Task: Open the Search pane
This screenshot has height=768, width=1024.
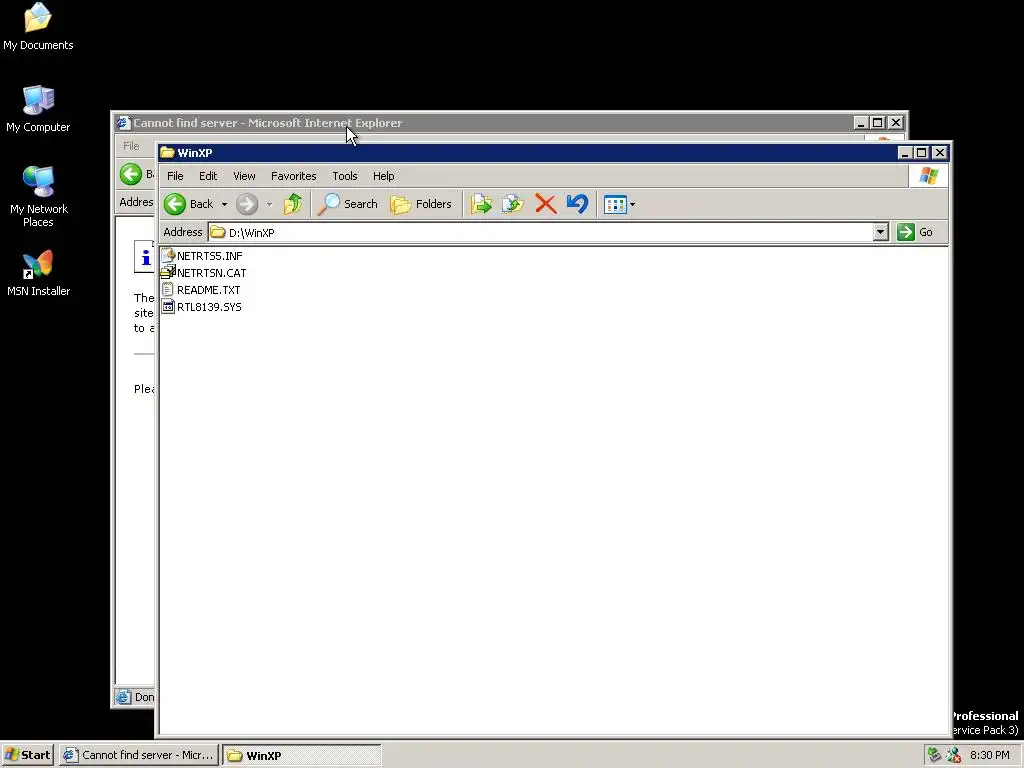Action: click(347, 204)
